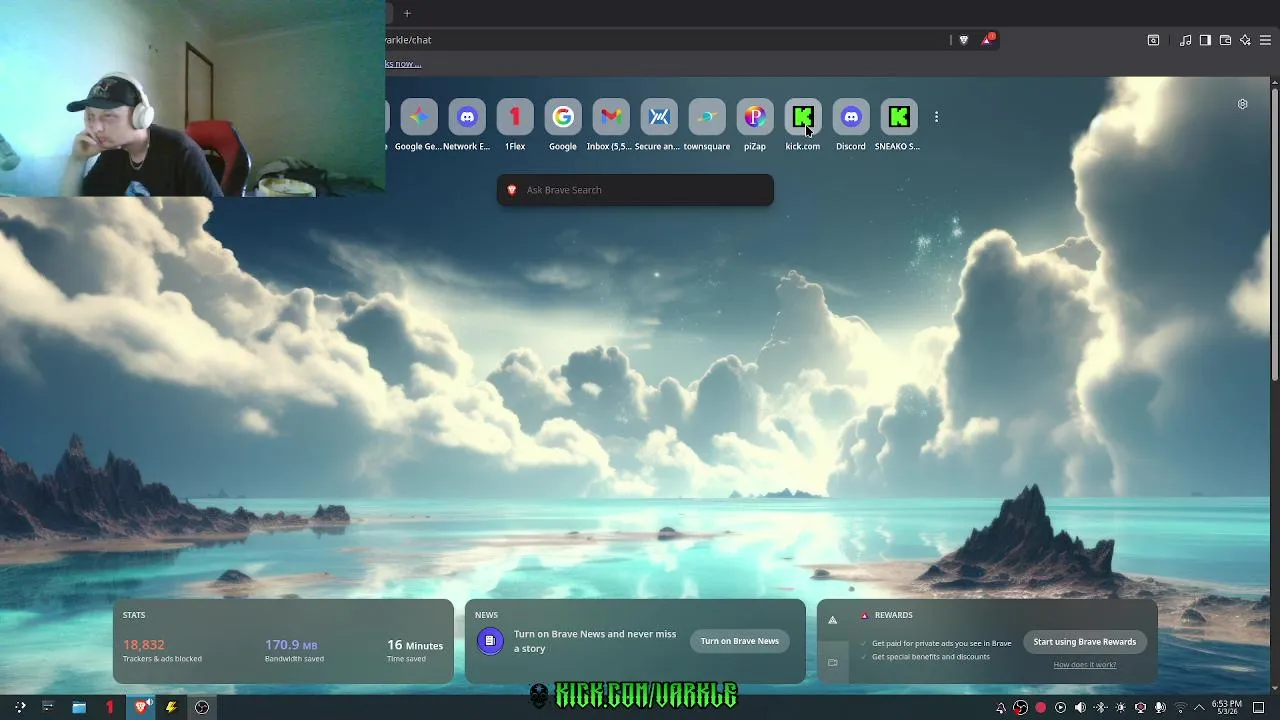Open the red 1 app in the taskbar

point(110,707)
